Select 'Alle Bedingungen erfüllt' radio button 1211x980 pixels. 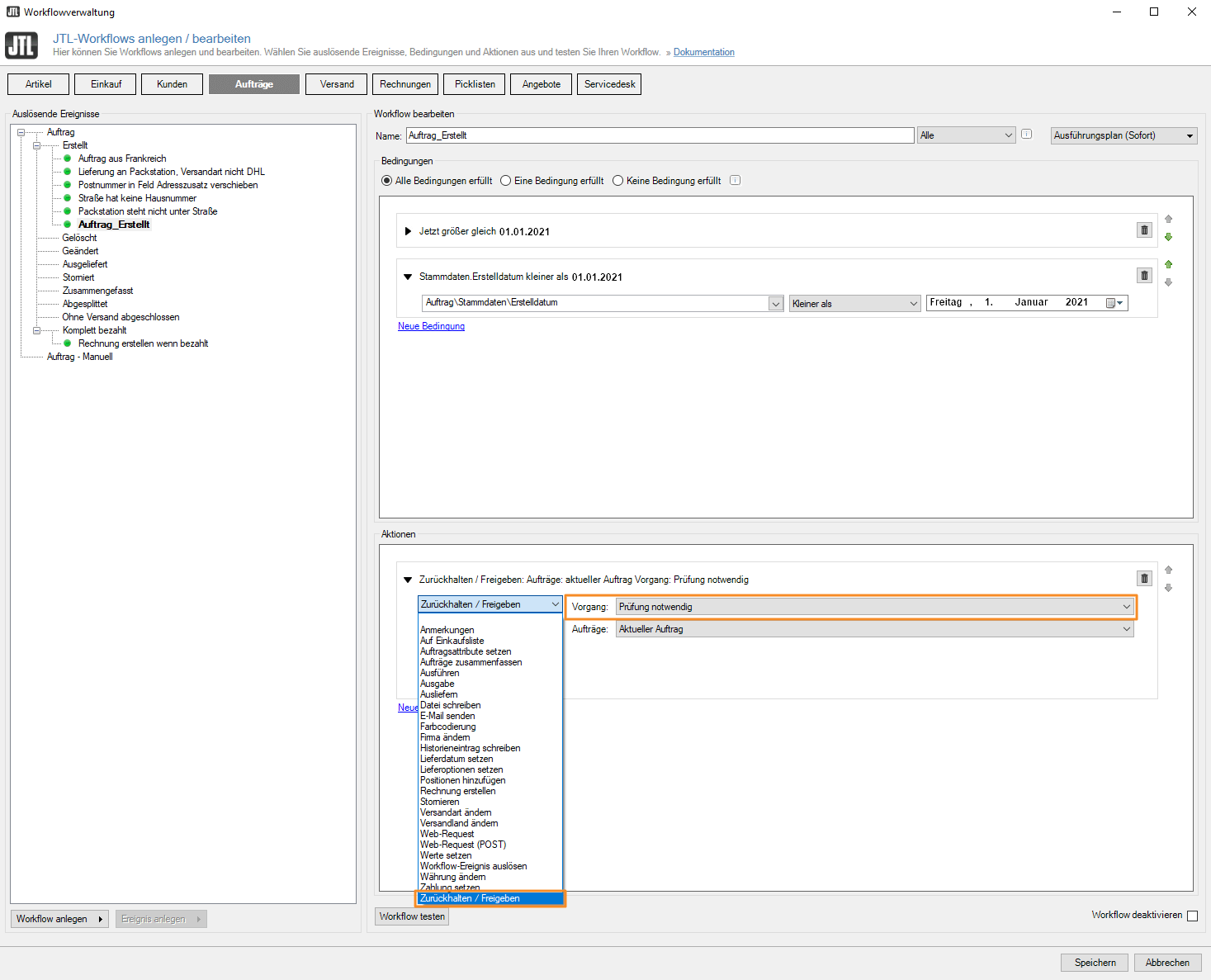tap(386, 181)
